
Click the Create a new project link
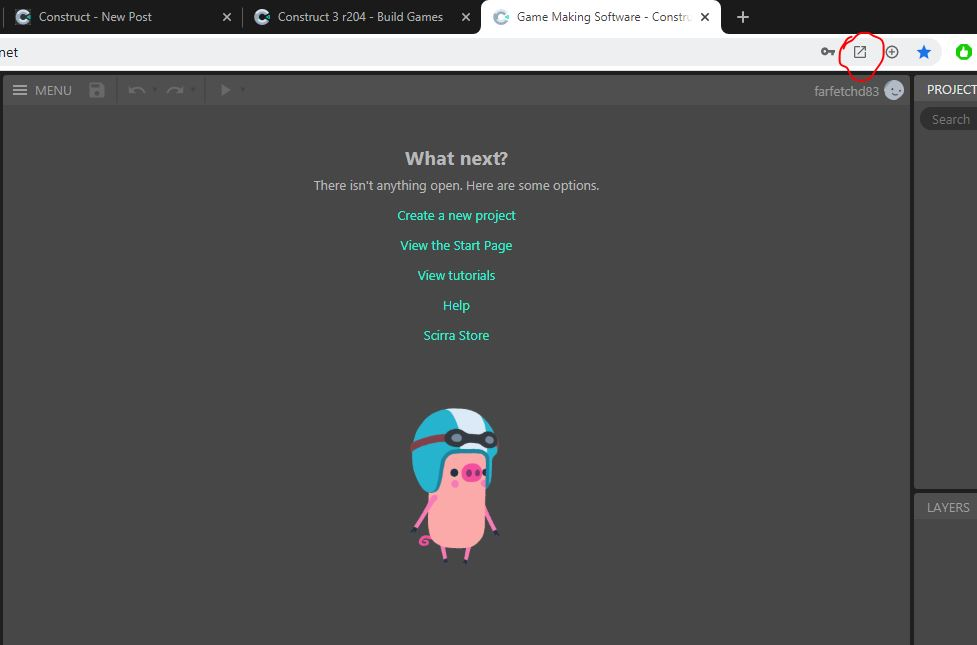[456, 216]
